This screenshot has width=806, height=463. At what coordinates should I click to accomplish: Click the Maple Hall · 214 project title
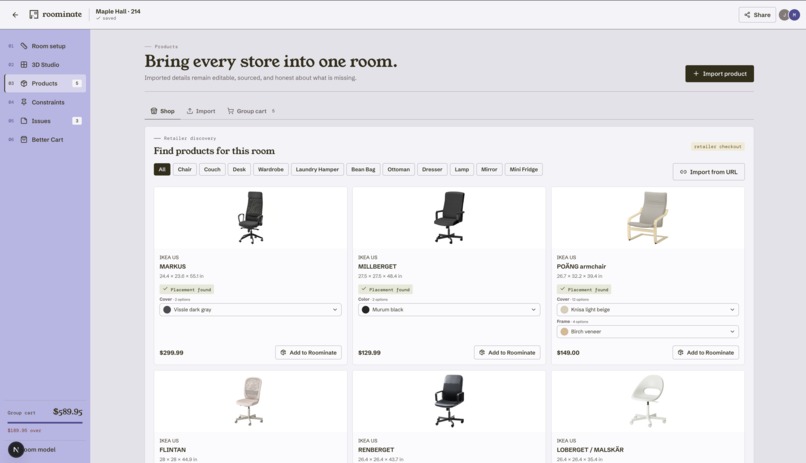[x=118, y=11]
